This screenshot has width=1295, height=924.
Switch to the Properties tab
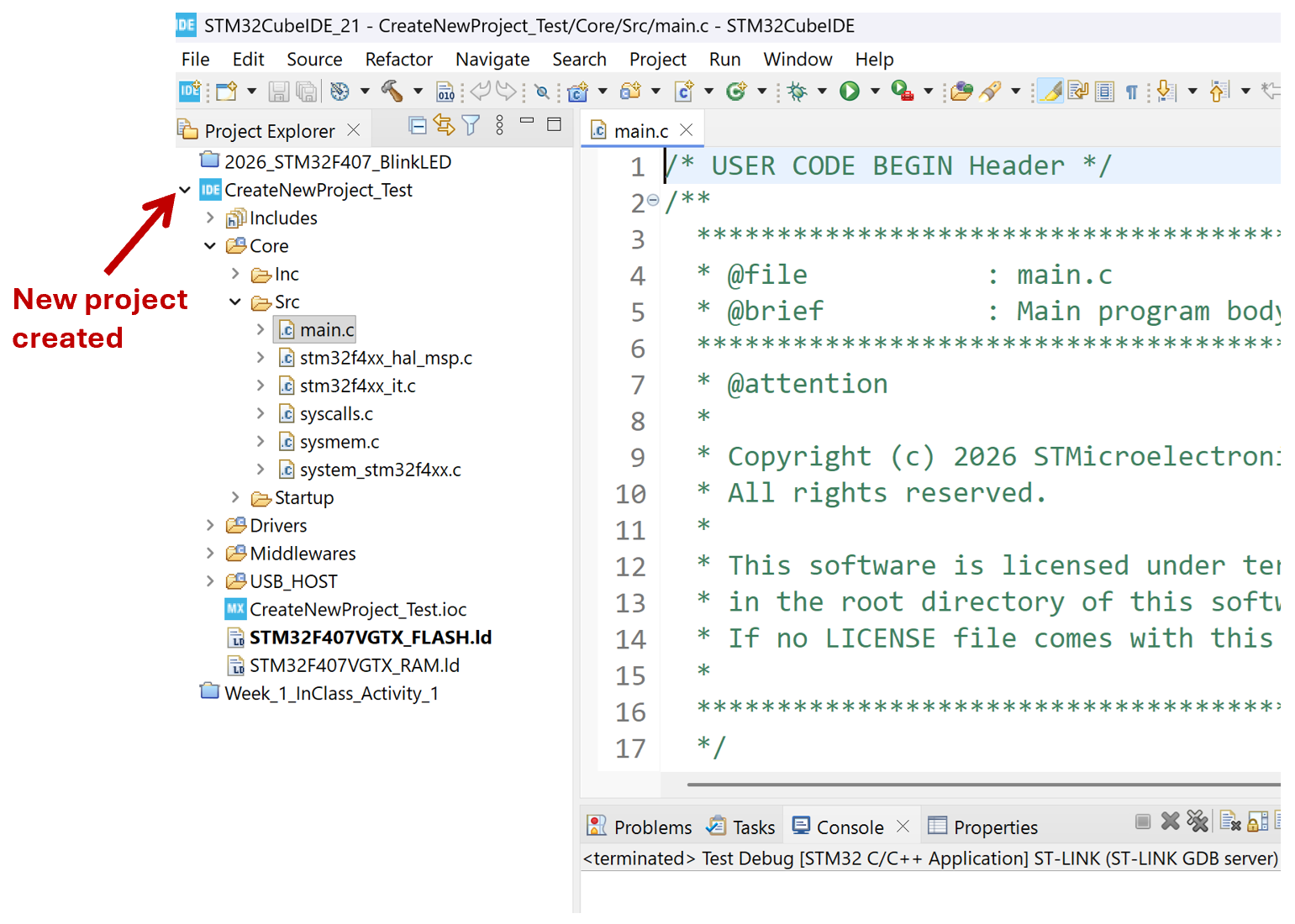982,827
